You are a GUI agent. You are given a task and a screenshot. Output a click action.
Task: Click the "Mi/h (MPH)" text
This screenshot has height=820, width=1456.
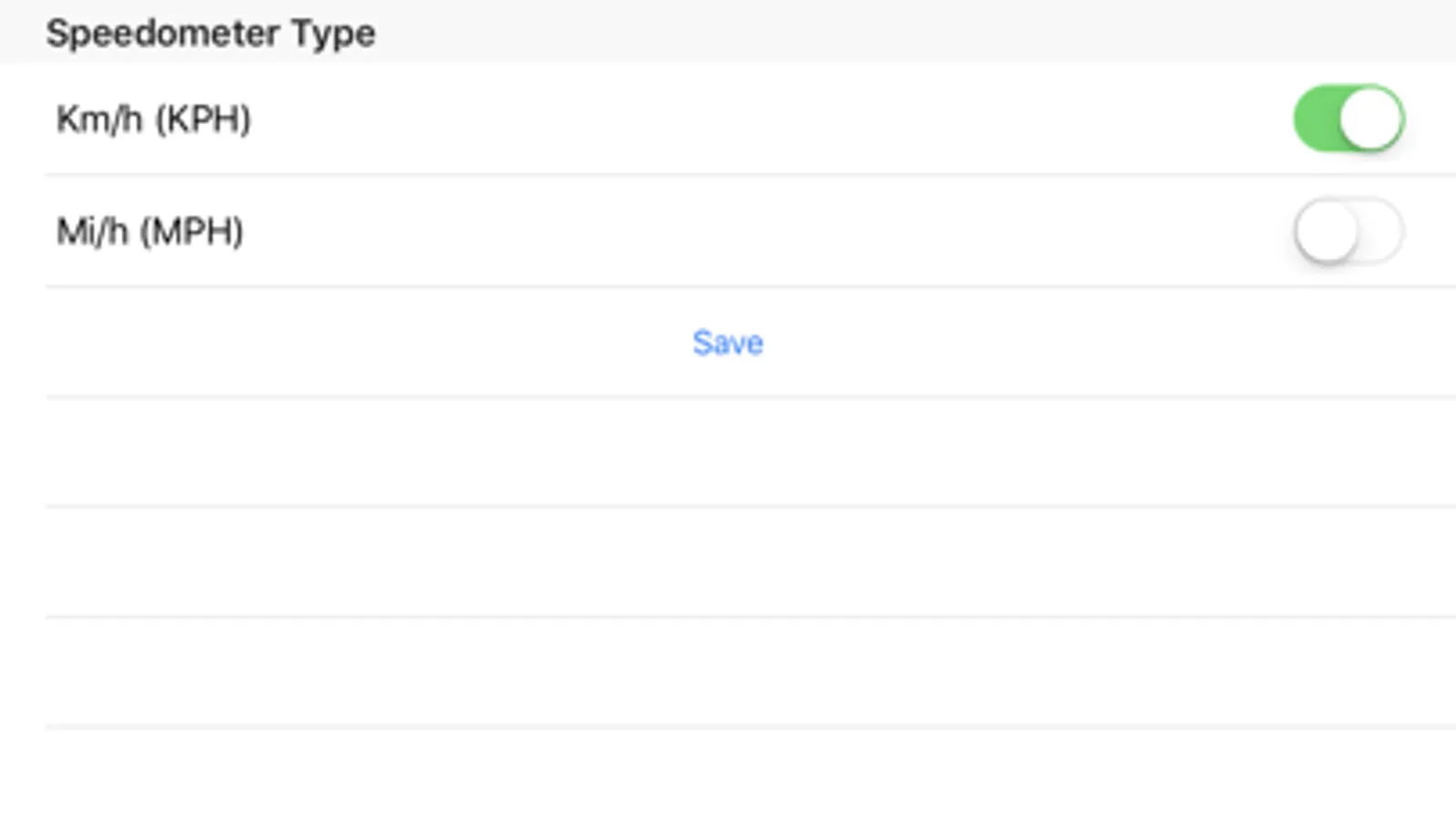[x=149, y=231]
